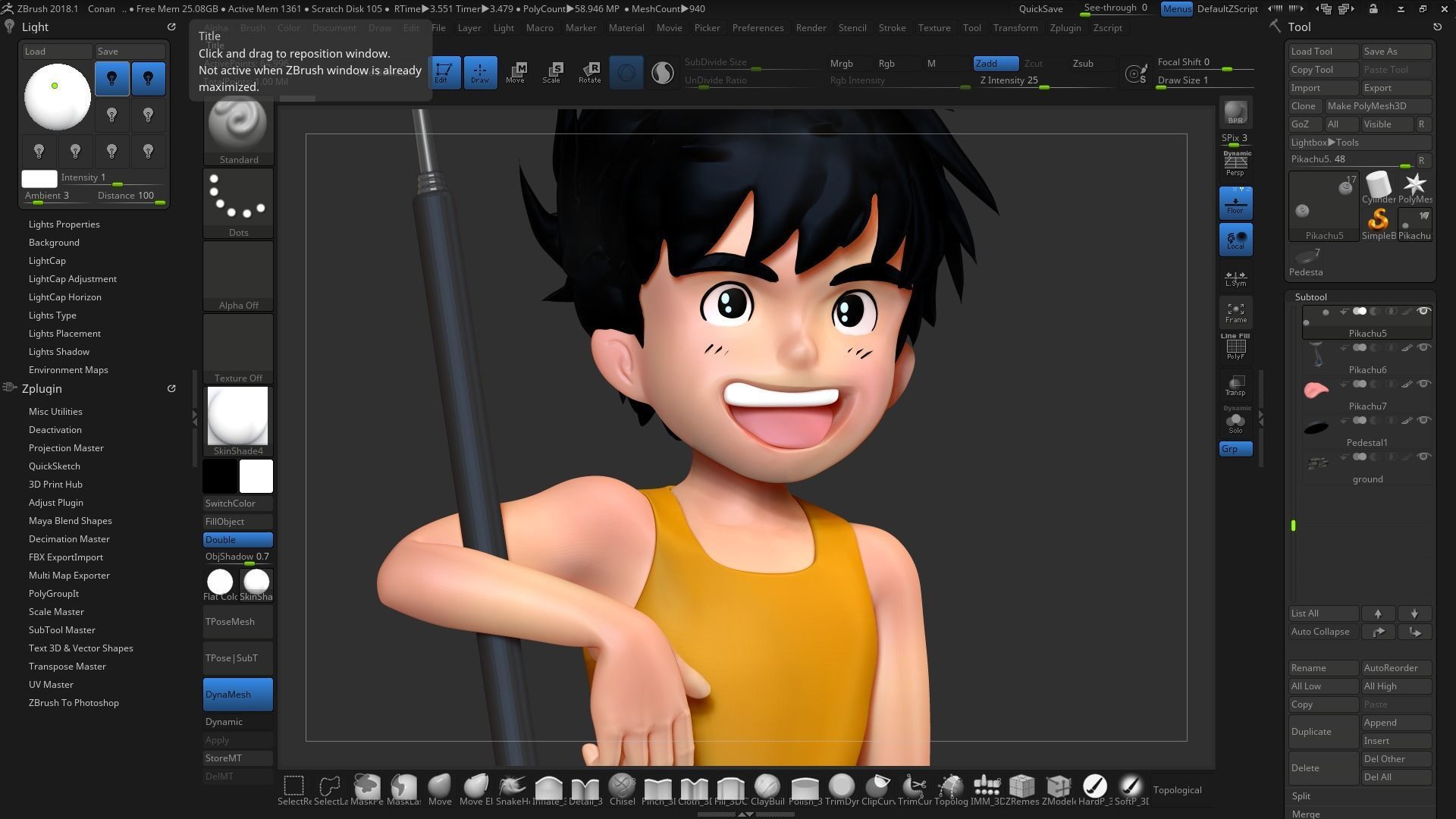Toggle Transp transparency mode
This screenshot has width=1456, height=819.
tap(1235, 386)
